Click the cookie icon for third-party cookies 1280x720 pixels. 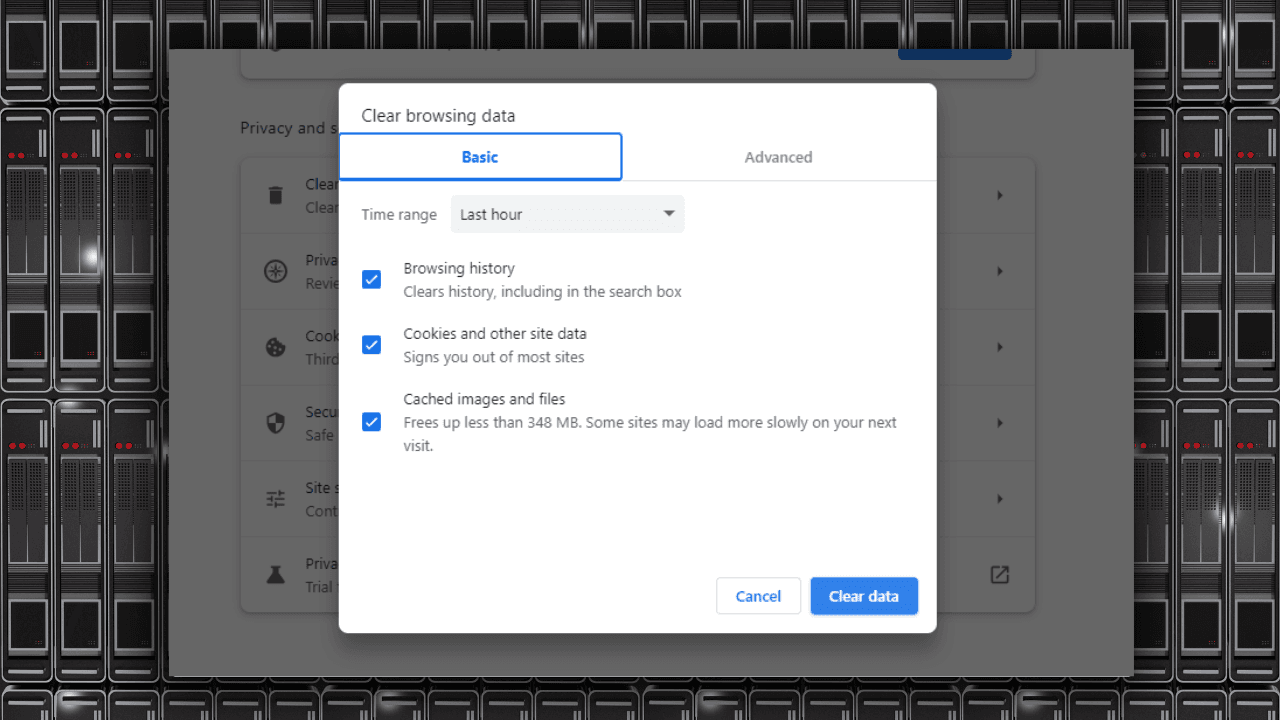276,347
